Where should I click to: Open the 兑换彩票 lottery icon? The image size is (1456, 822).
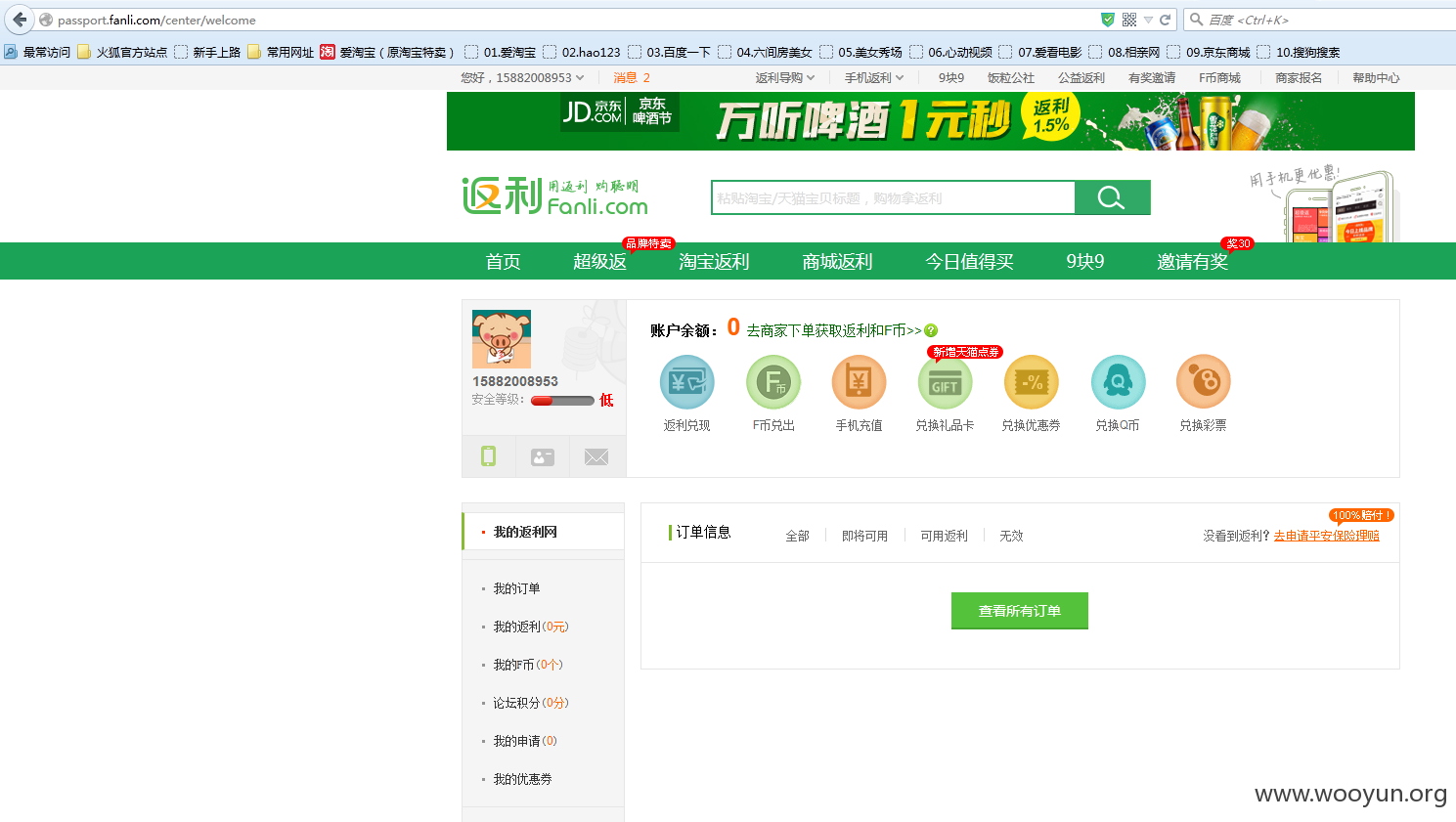pos(1203,381)
